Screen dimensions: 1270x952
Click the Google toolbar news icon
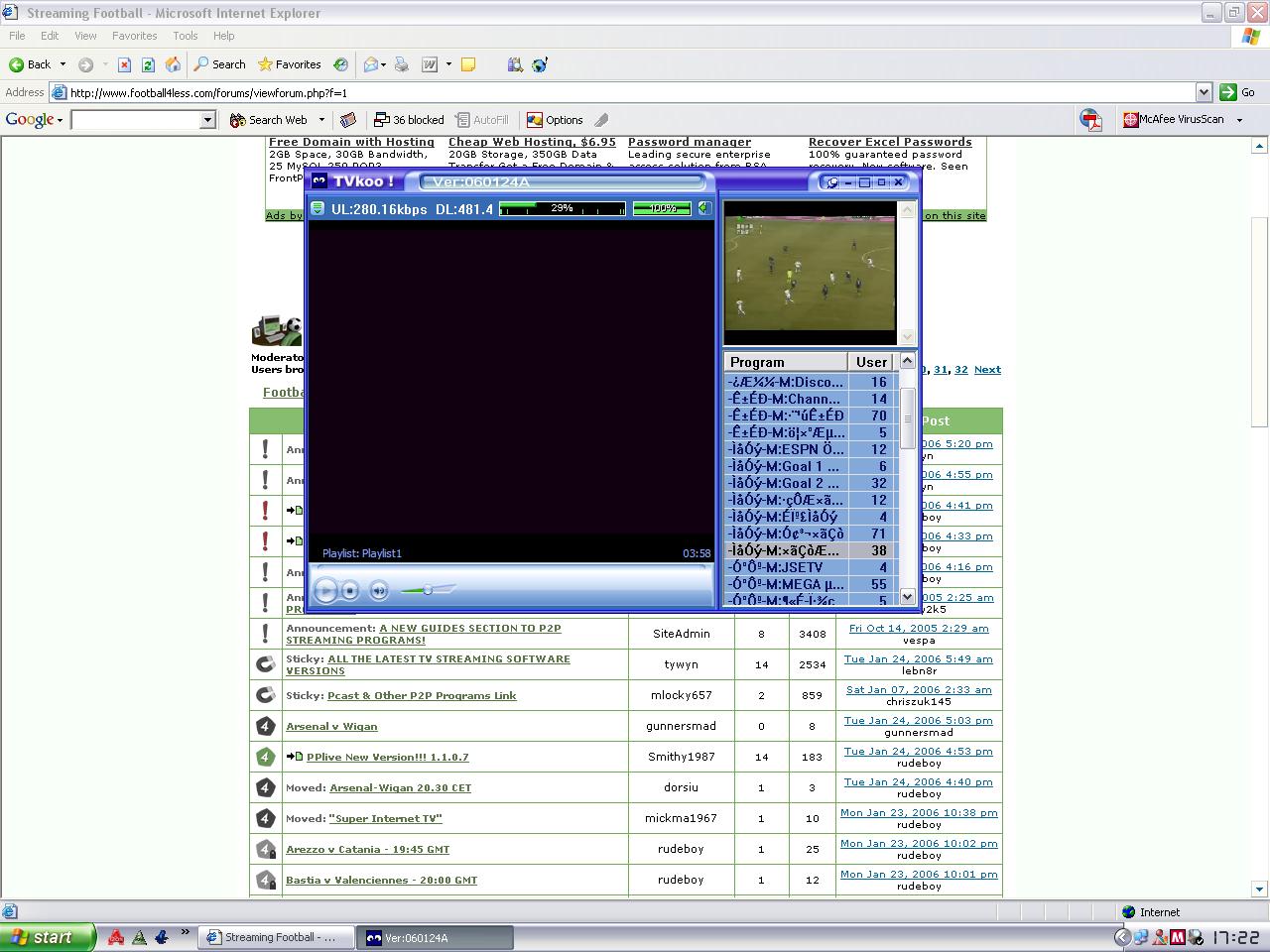tap(348, 120)
